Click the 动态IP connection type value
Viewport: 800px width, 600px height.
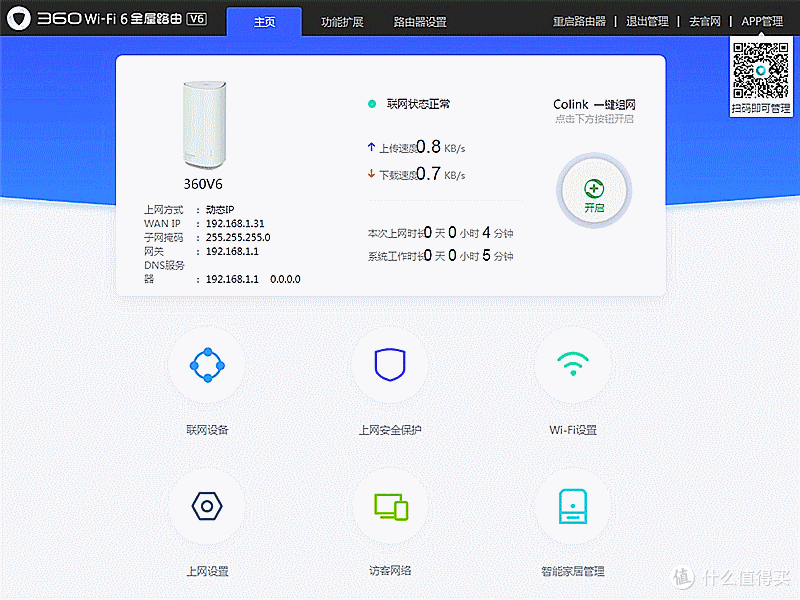coord(220,210)
